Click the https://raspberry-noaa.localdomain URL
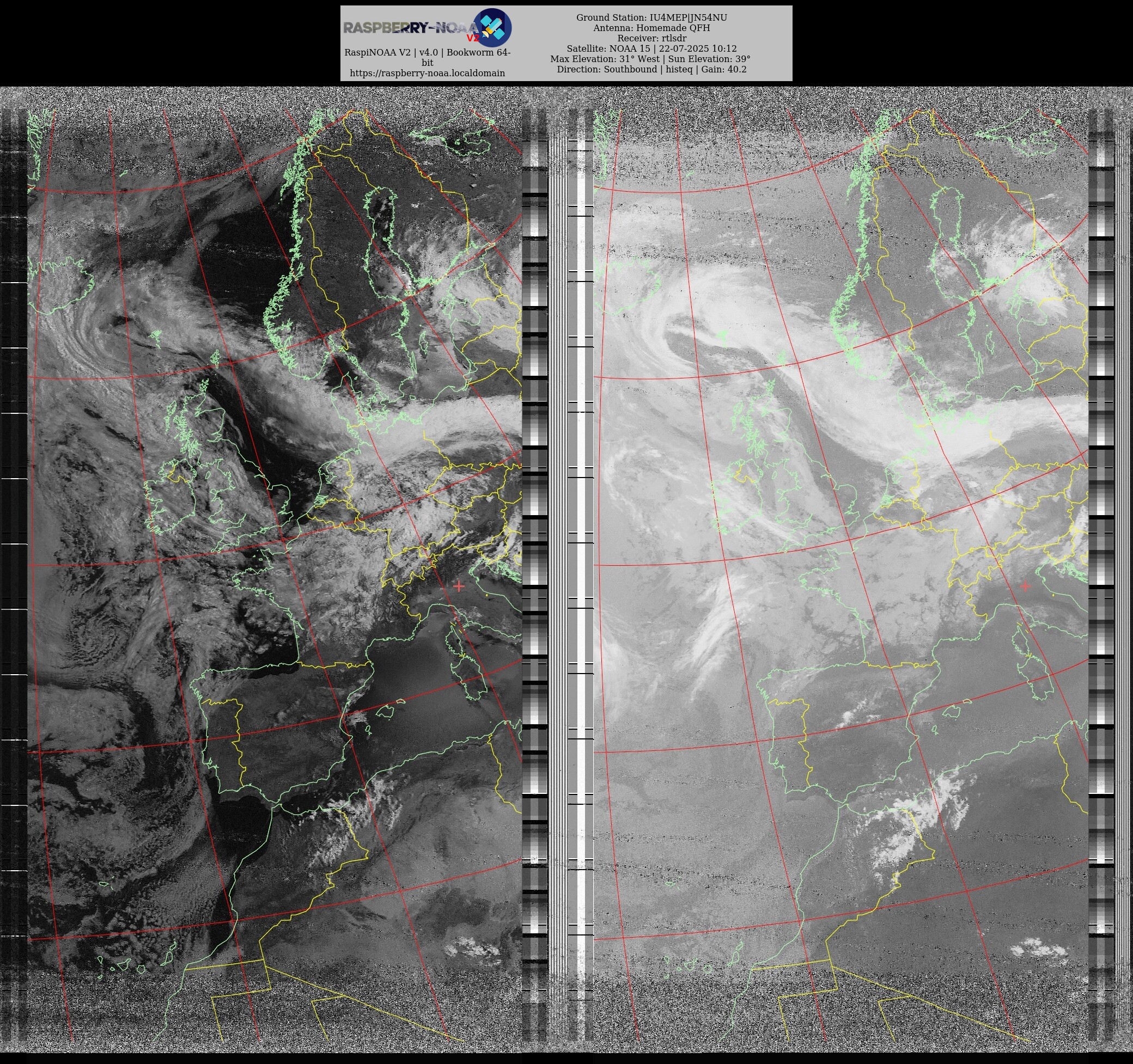This screenshot has height=1064, width=1133. (428, 73)
